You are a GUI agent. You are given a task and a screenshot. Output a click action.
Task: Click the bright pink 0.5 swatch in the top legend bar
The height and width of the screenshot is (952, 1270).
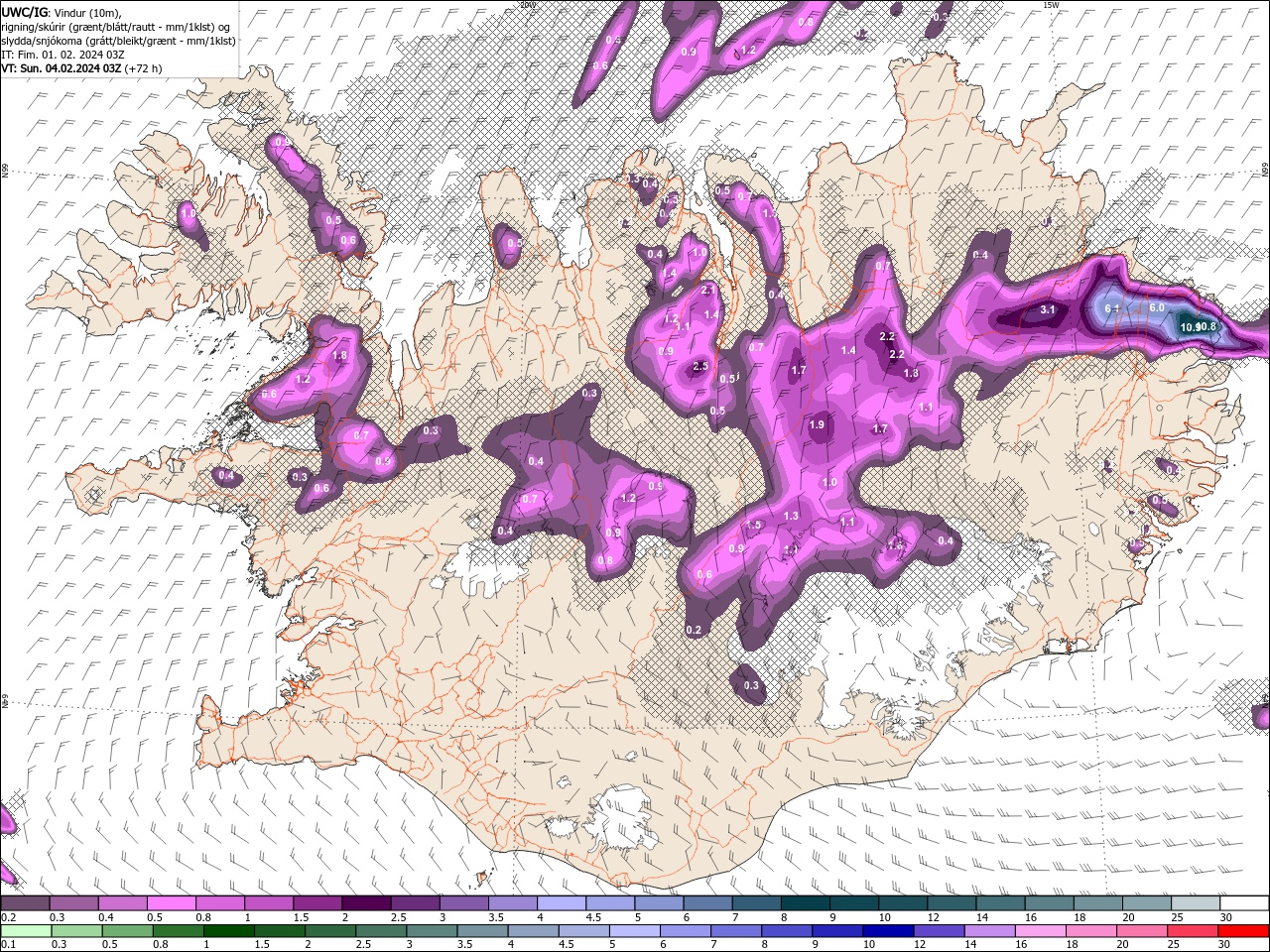[172, 902]
